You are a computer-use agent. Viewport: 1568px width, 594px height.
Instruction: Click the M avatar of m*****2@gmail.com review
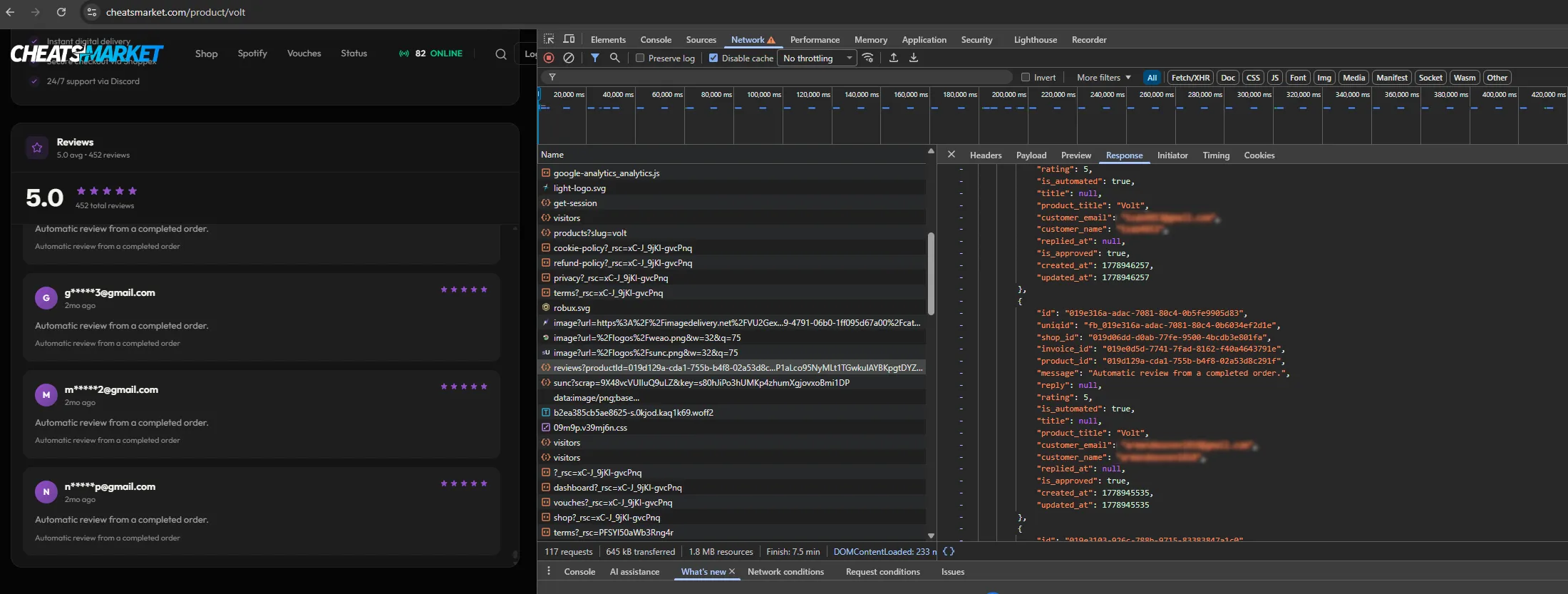[x=46, y=395]
